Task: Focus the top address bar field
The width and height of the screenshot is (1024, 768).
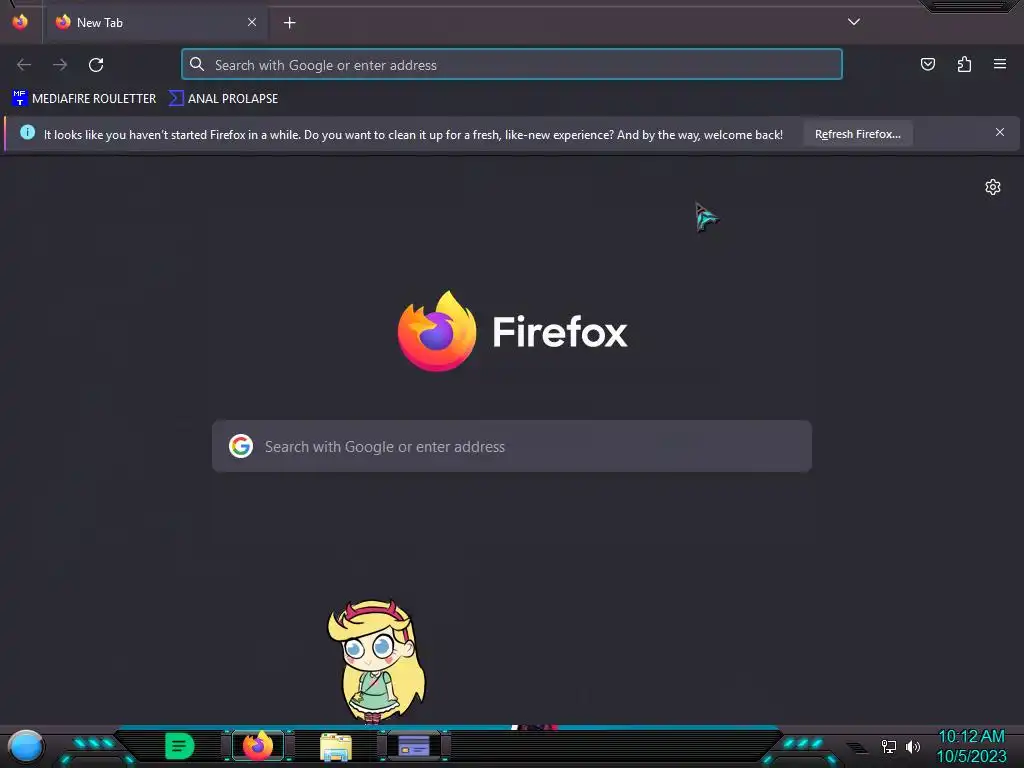Action: (x=512, y=65)
